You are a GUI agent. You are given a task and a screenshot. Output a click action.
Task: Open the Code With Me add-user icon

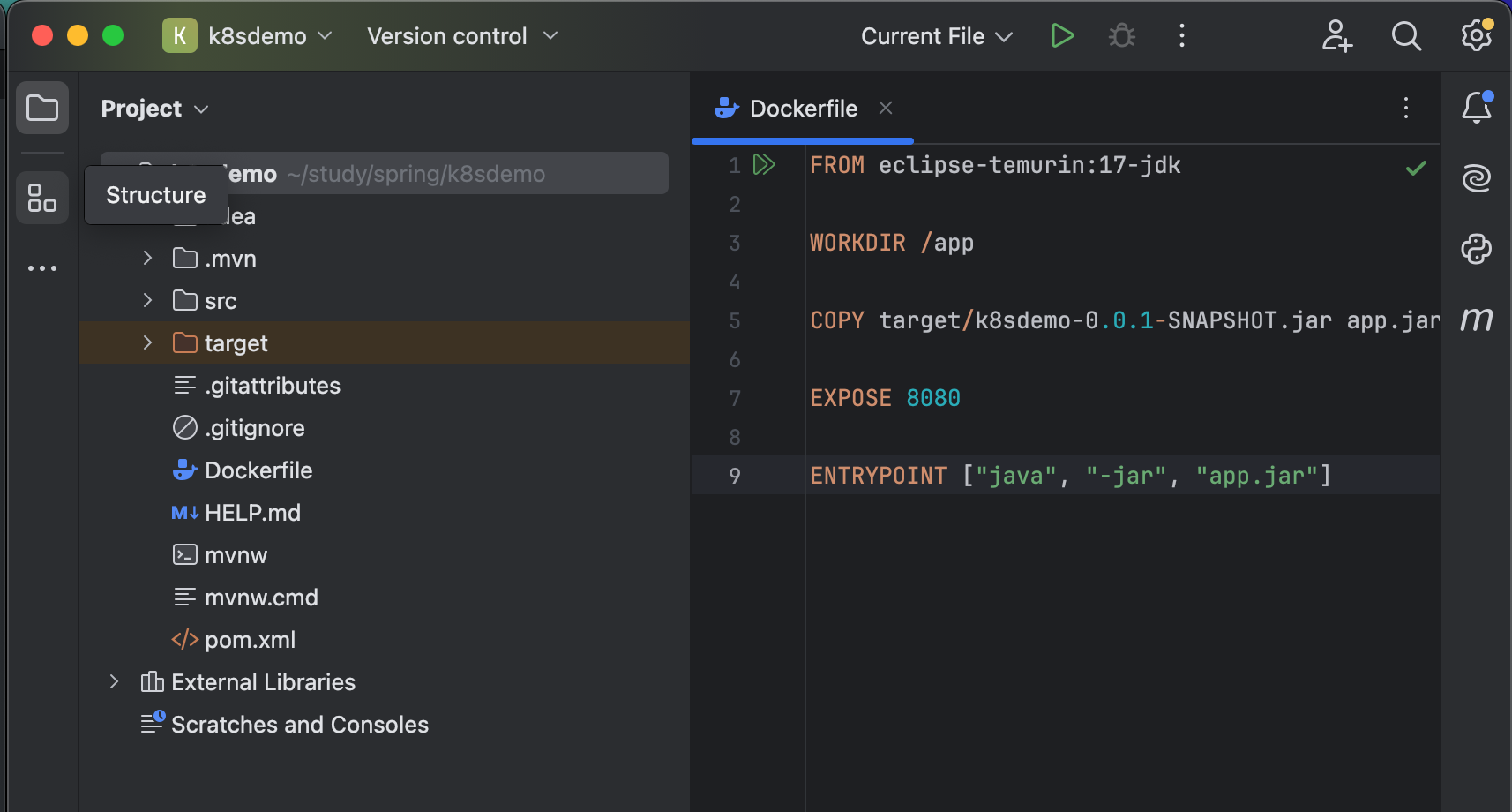pyautogui.click(x=1337, y=36)
